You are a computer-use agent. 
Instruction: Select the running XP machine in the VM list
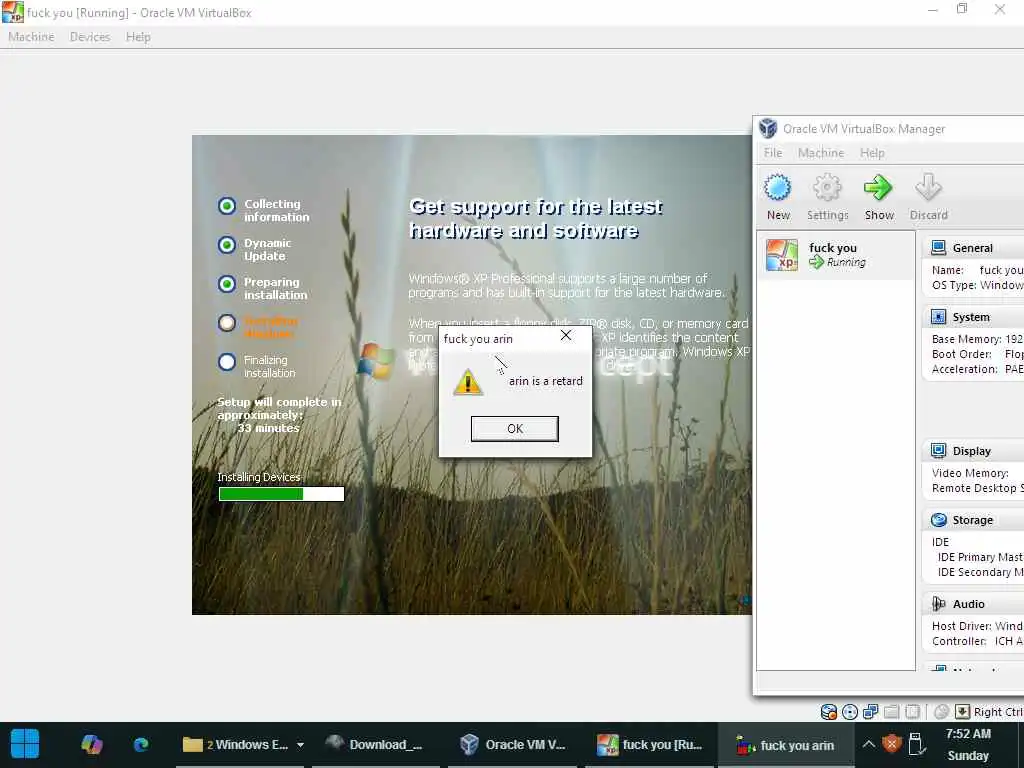coord(836,255)
